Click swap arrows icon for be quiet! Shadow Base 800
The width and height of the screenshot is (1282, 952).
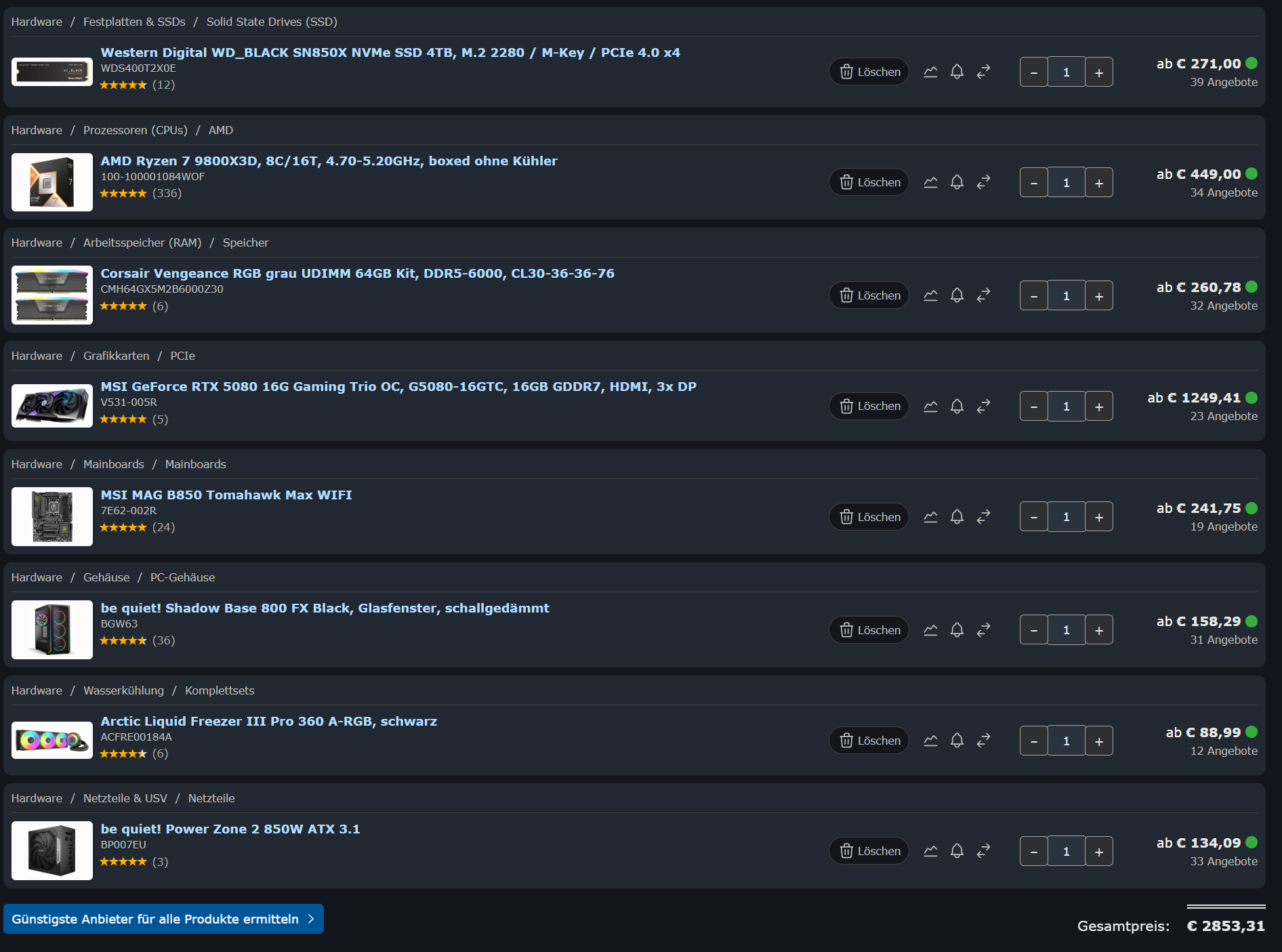pyautogui.click(x=983, y=630)
